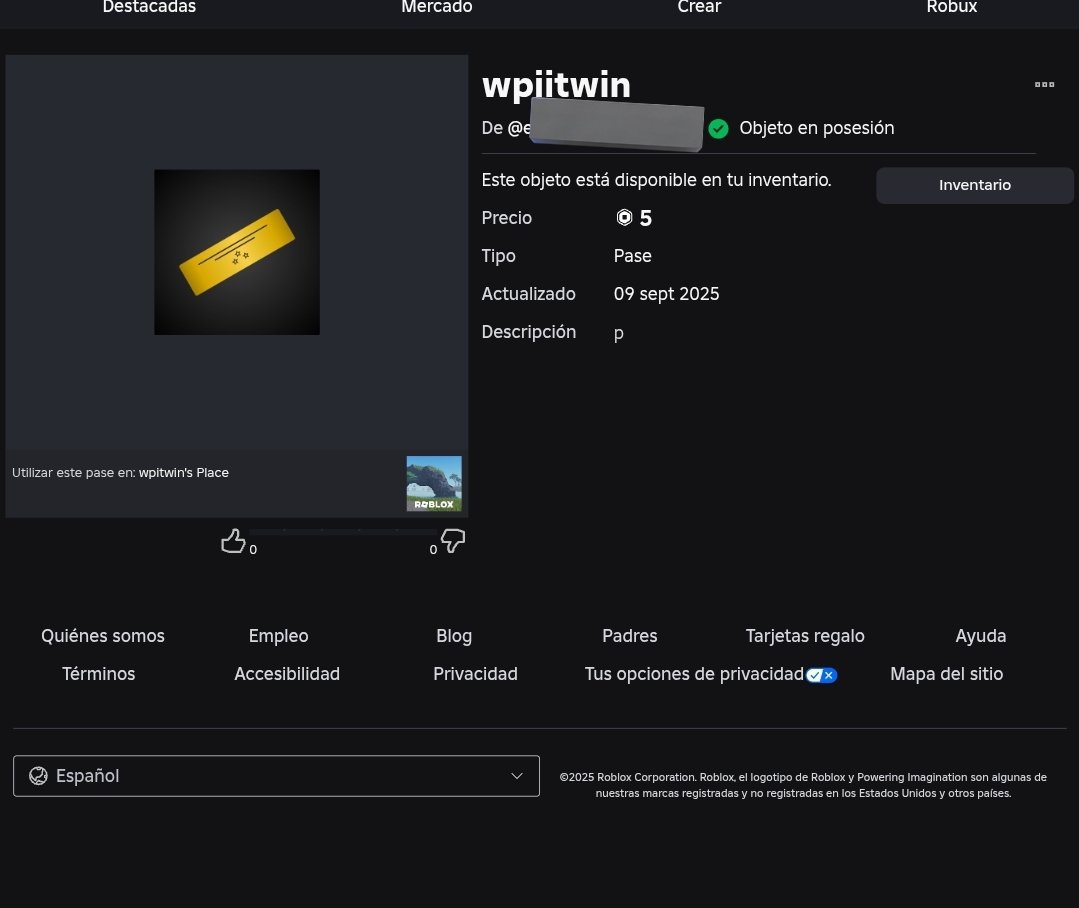1079x908 pixels.
Task: Open the Español language dropdown
Action: 276,776
